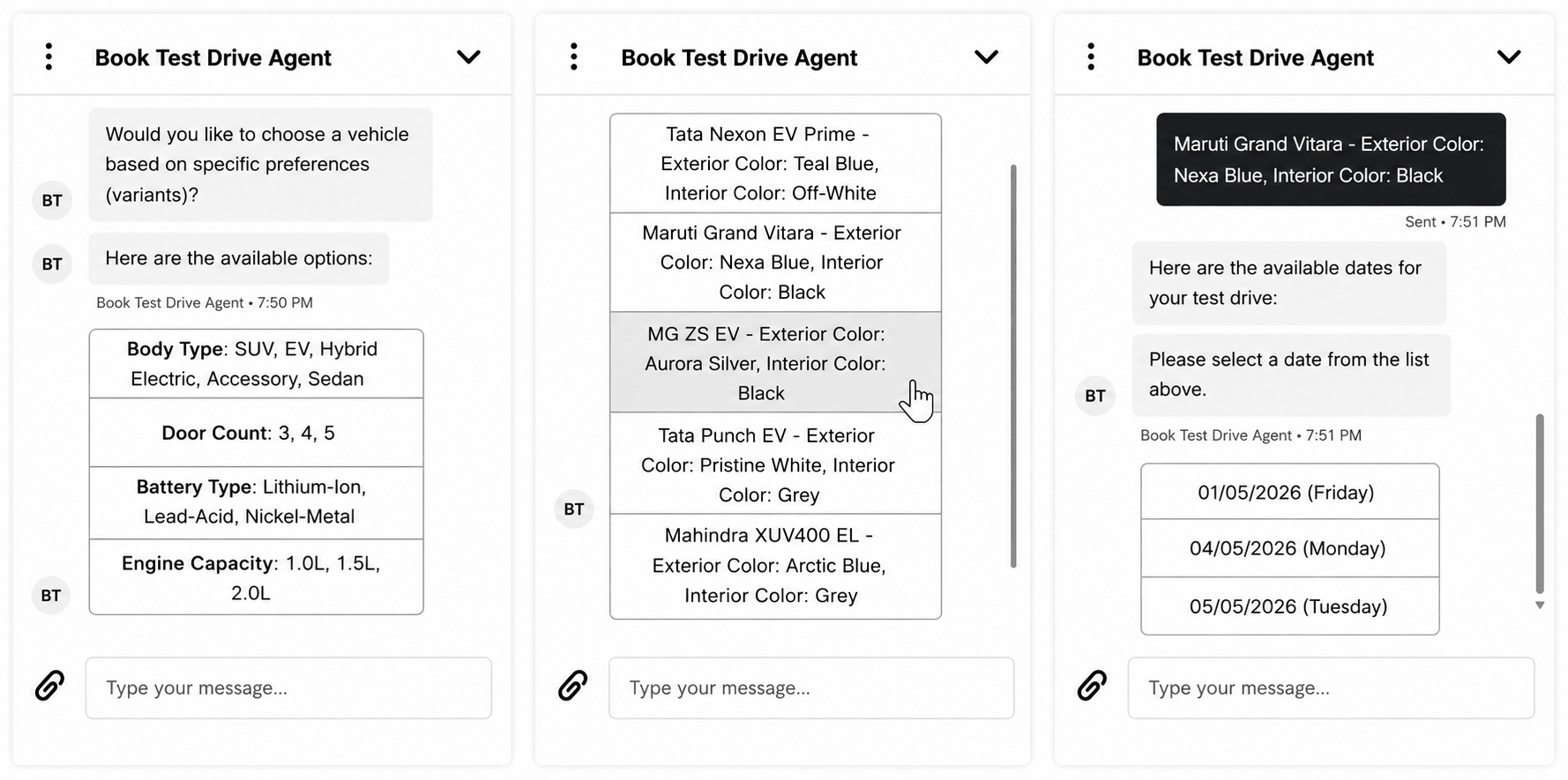Select the 01/05/2026 (Friday) date
This screenshot has height=780, width=1568.
coord(1289,492)
